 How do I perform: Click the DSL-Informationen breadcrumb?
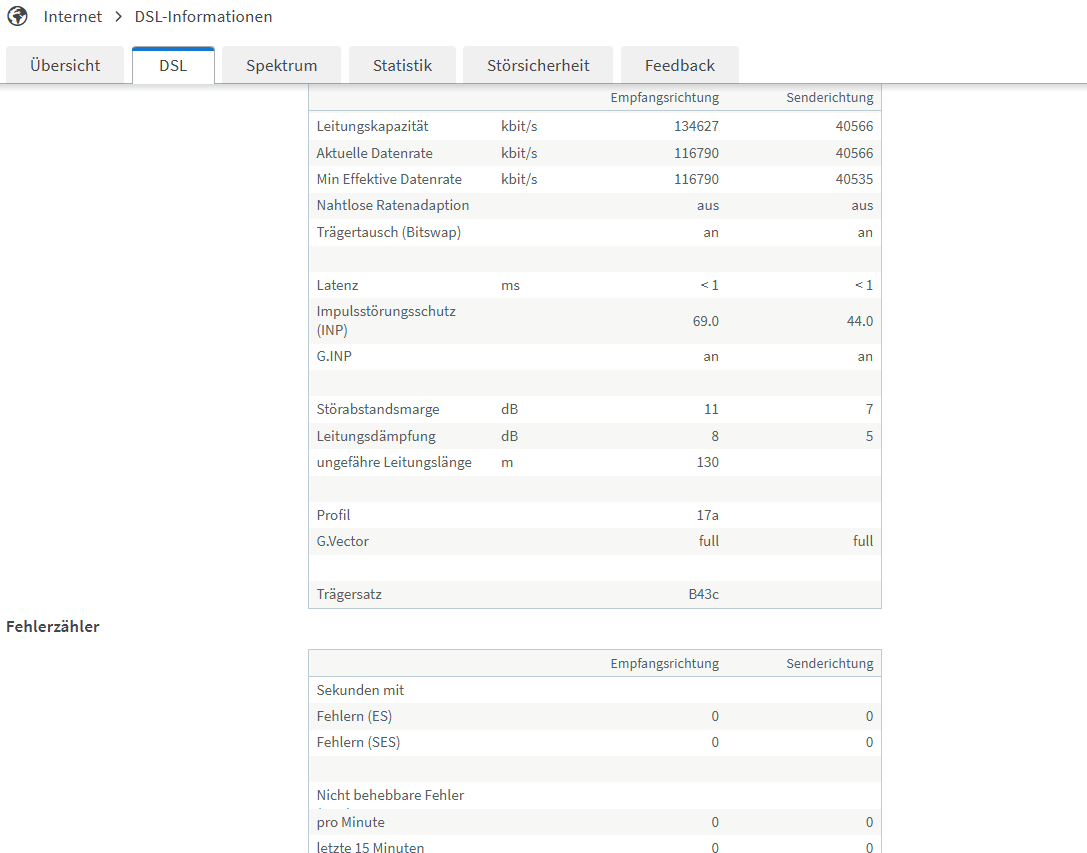point(203,17)
